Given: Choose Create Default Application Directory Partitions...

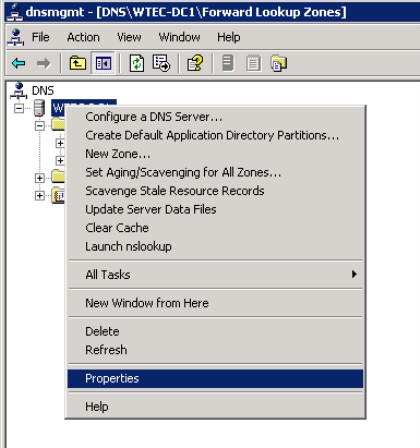Looking at the screenshot, I should [x=215, y=135].
